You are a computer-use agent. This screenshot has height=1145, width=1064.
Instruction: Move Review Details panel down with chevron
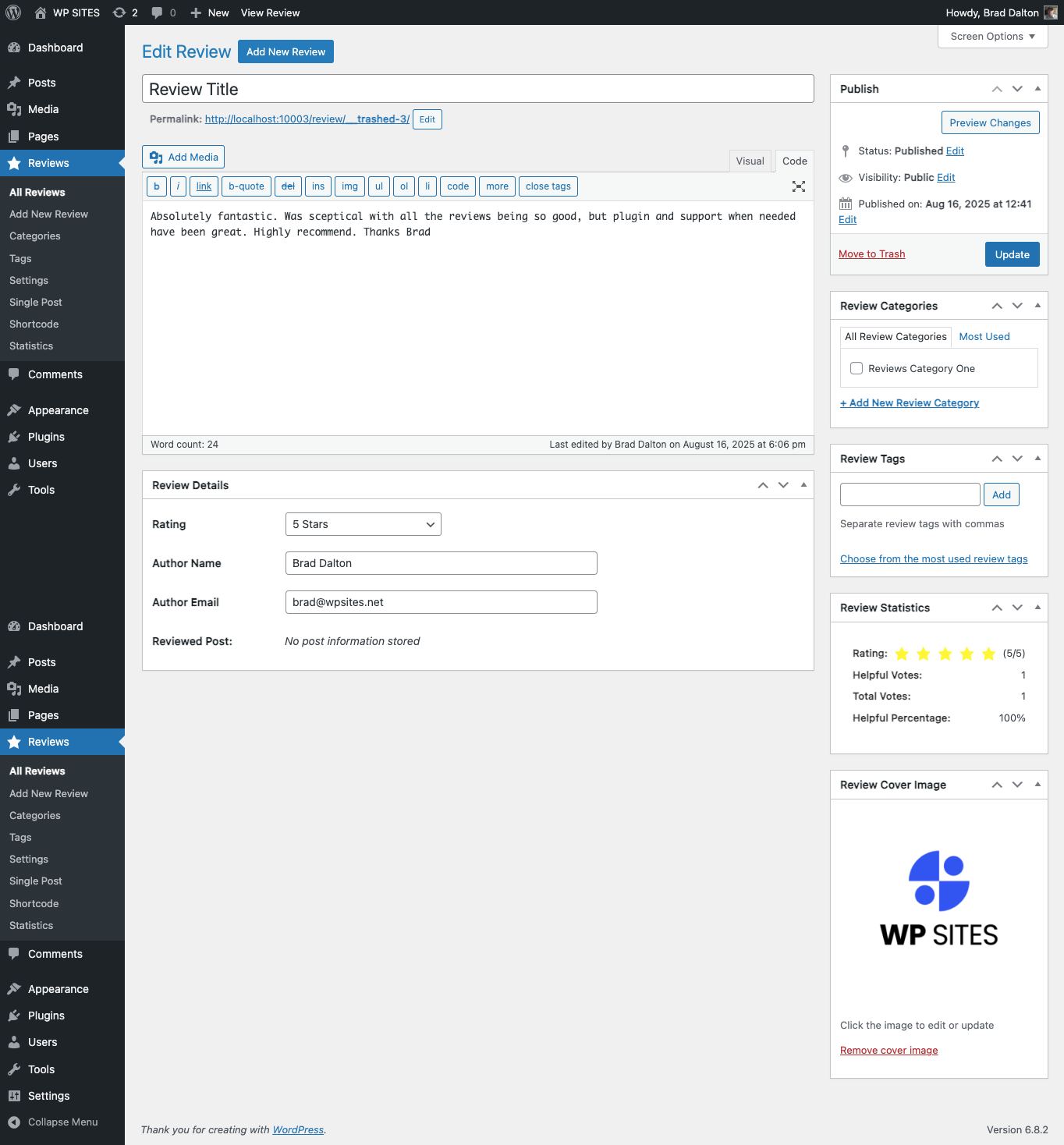783,485
